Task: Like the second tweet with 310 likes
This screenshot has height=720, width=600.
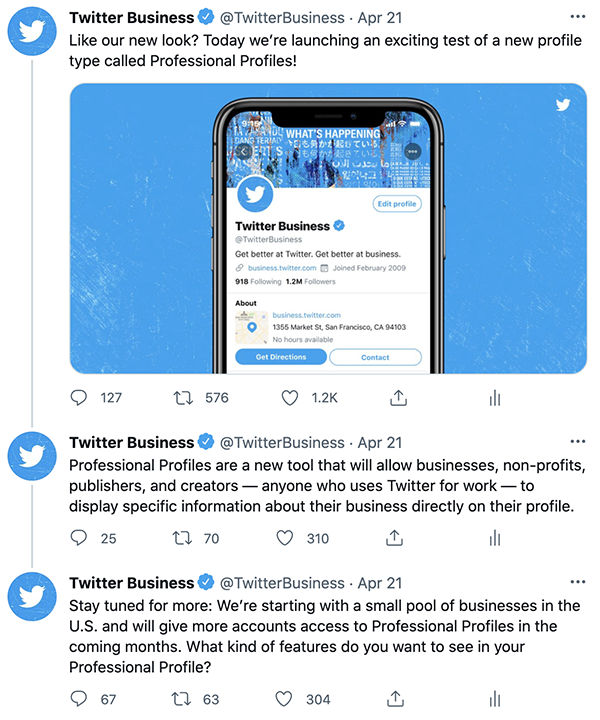Action: tap(285, 538)
